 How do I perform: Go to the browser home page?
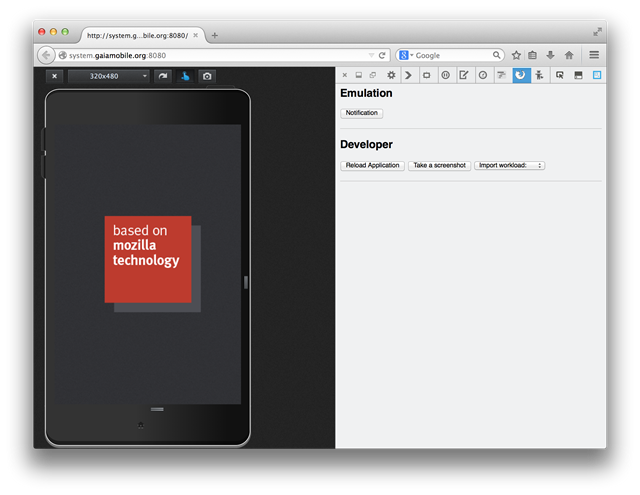click(569, 55)
